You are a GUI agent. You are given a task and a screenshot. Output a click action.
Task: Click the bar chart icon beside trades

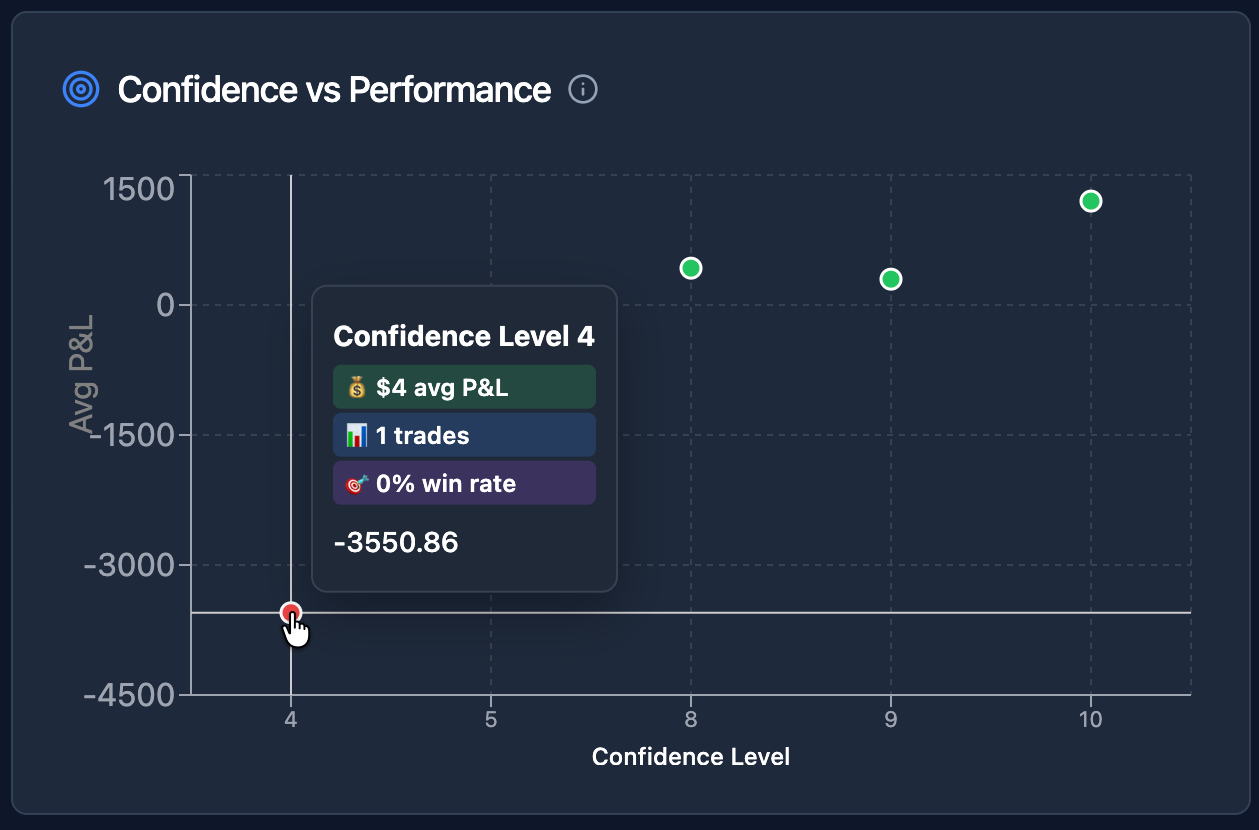357,436
